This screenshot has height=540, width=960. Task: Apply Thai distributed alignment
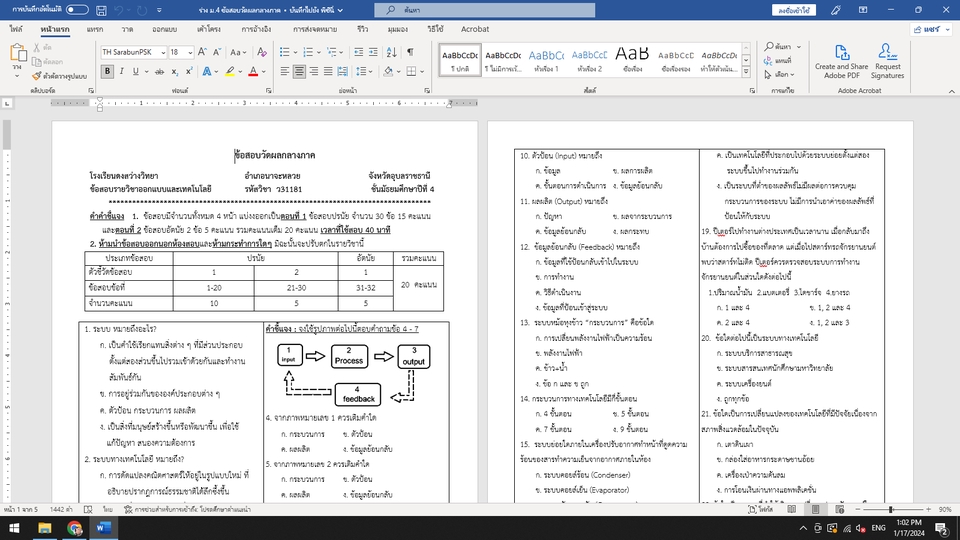[342, 72]
